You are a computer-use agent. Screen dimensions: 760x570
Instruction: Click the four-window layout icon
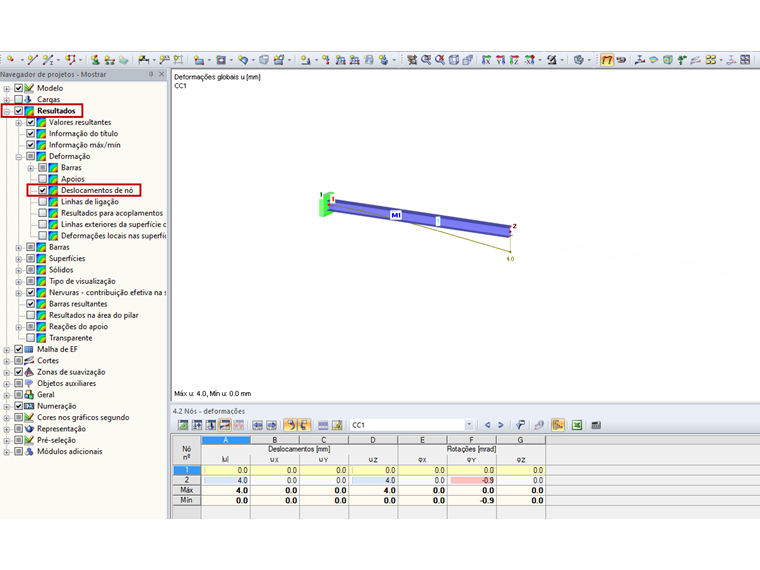click(745, 60)
